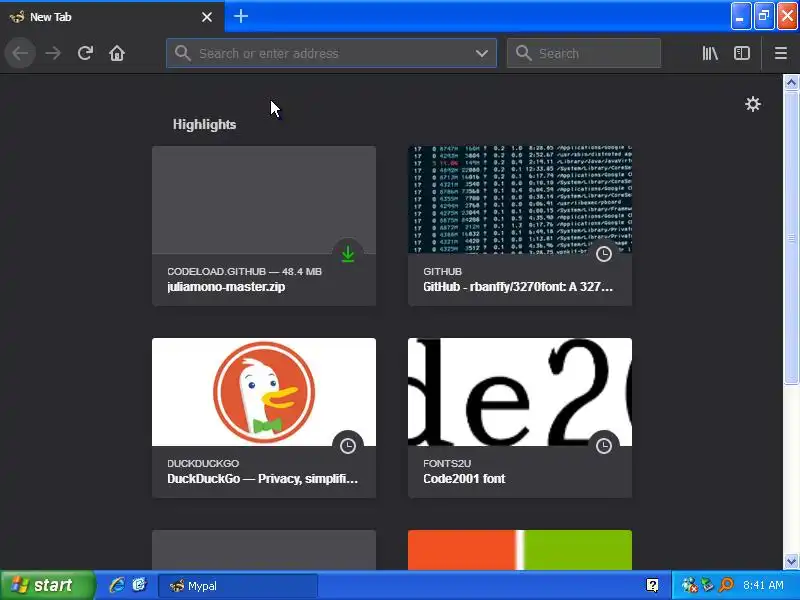
Task: Click GitHub terminal screenshot thumbnail
Action: (520, 199)
